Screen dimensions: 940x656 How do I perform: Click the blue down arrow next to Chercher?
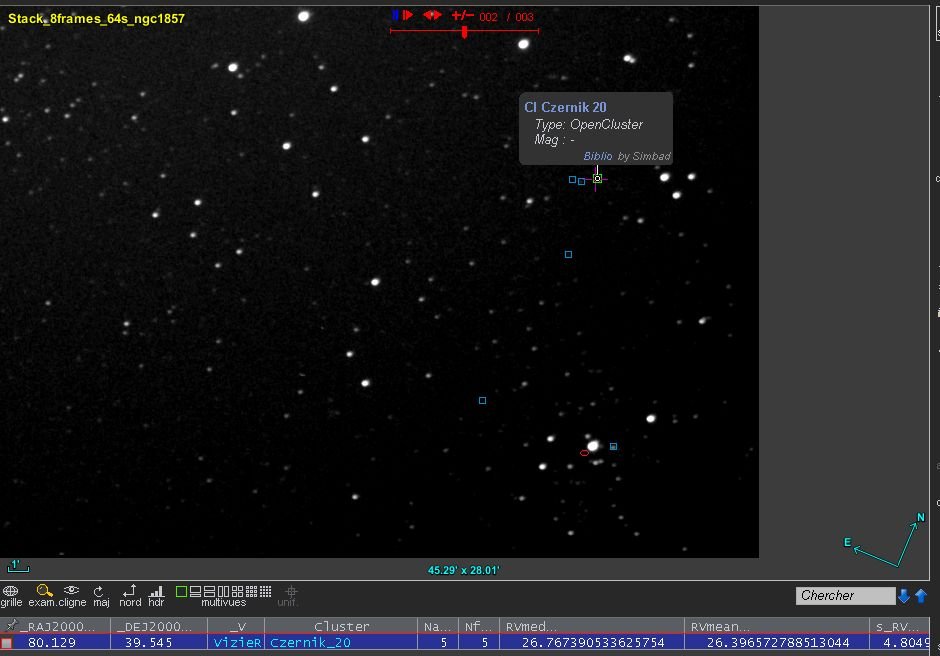(904, 596)
